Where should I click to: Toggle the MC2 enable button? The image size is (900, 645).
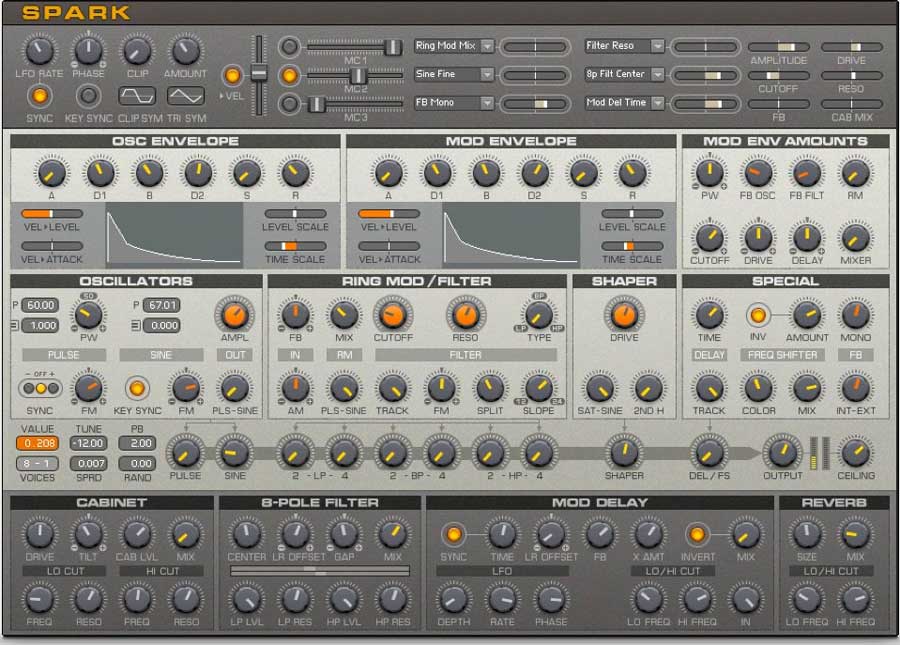point(289,75)
